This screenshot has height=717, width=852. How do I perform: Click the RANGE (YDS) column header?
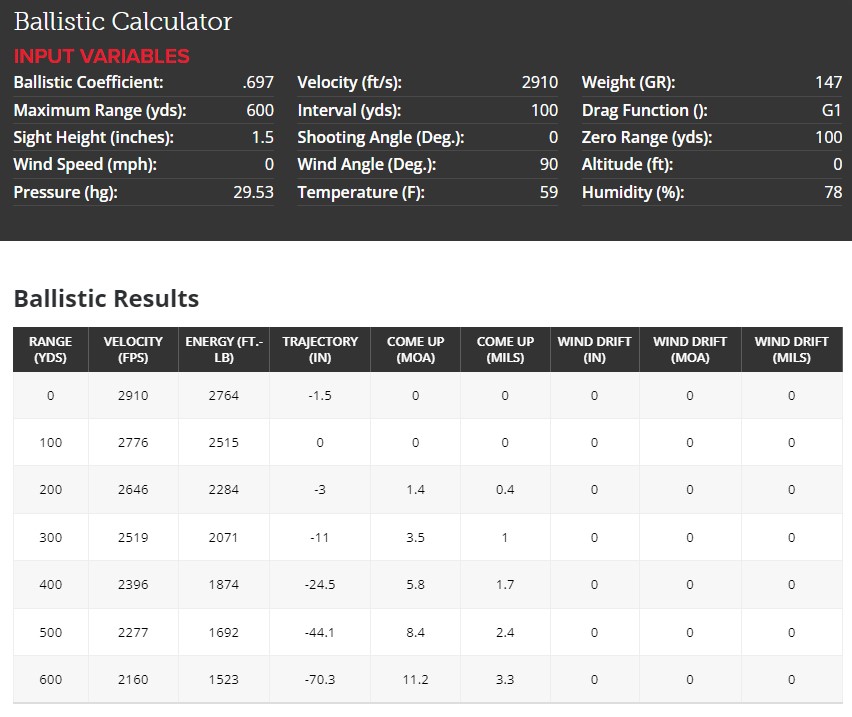(x=50, y=349)
